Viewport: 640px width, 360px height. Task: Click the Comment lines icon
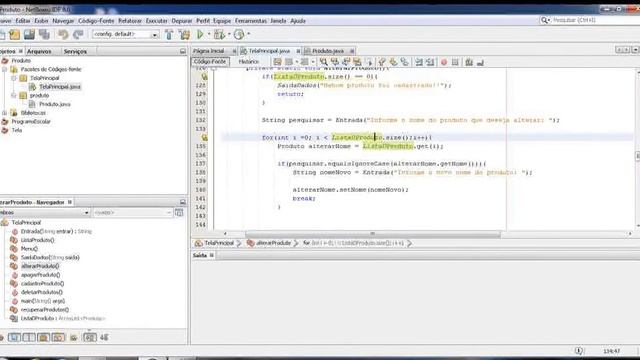pos(469,62)
